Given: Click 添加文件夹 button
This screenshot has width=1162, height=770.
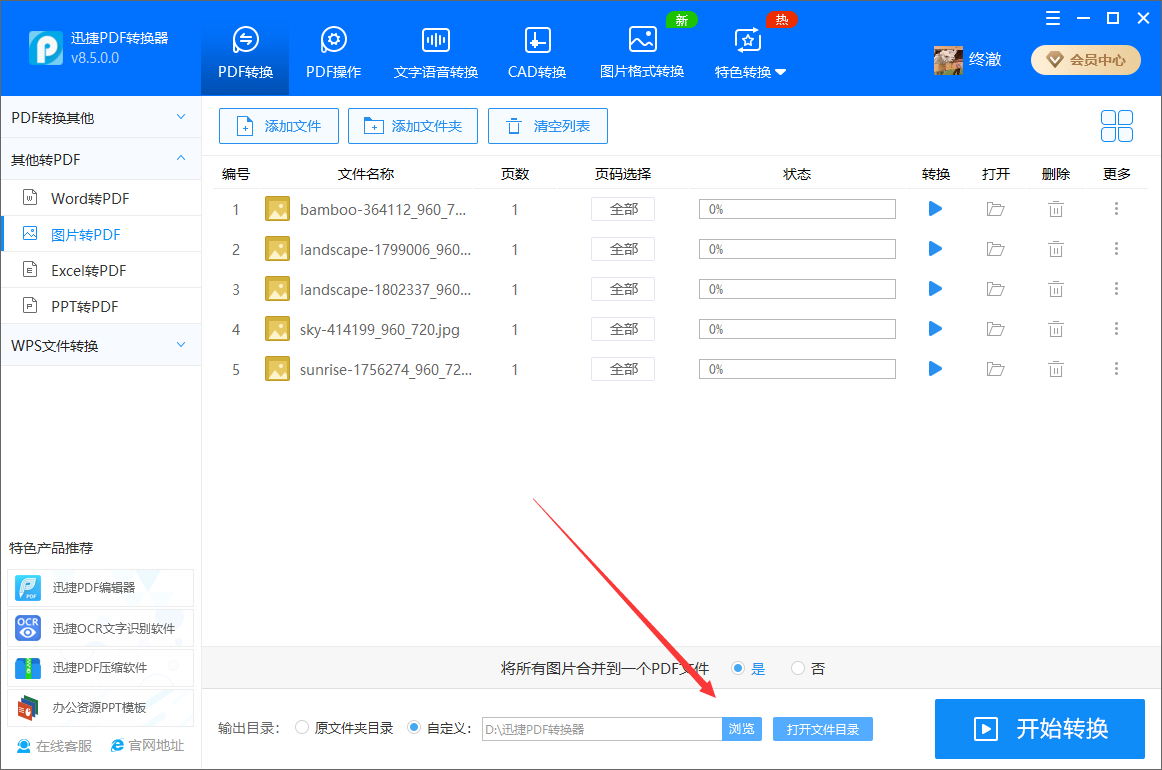Looking at the screenshot, I should pos(413,126).
